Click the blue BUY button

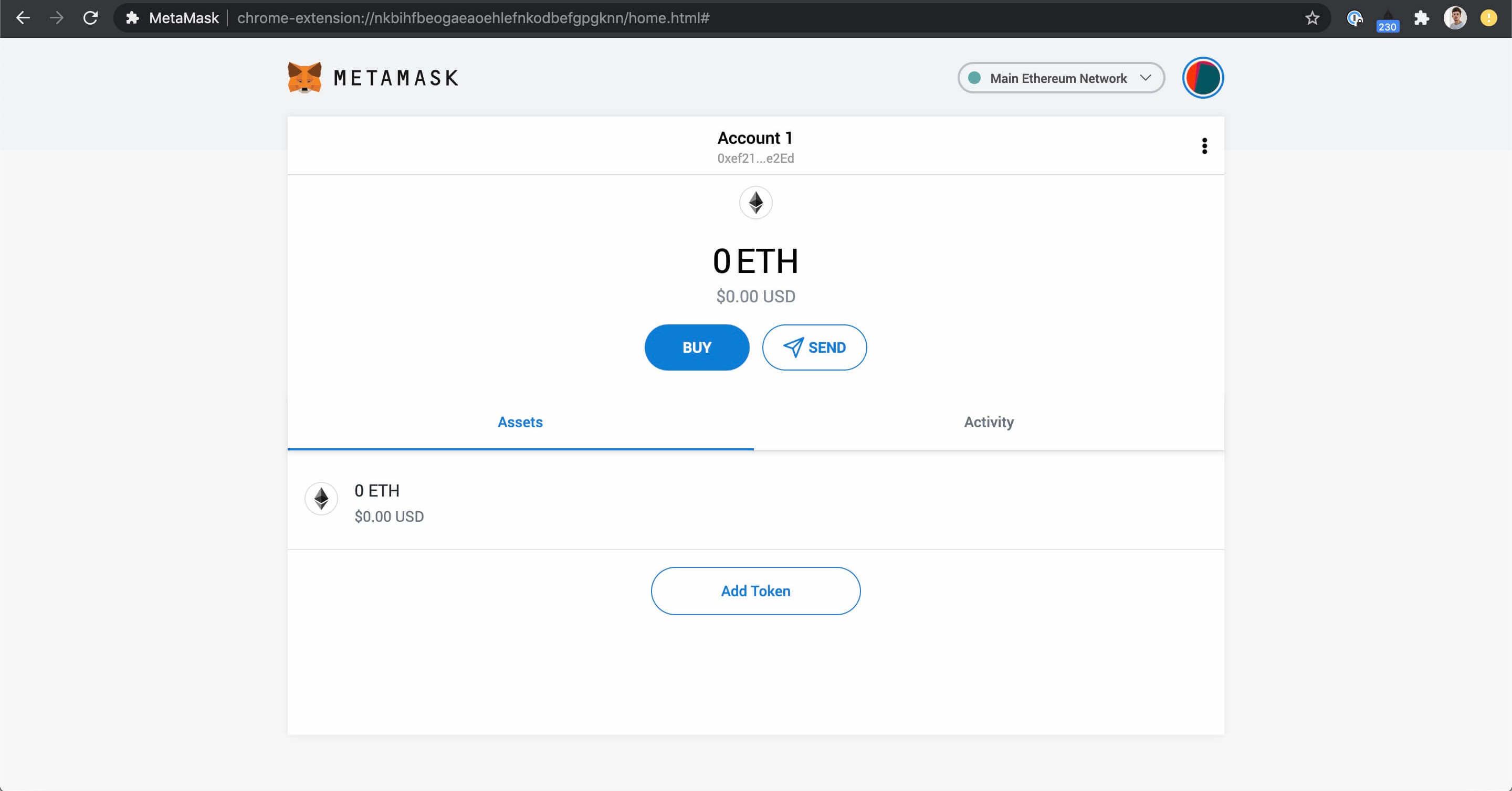point(696,347)
